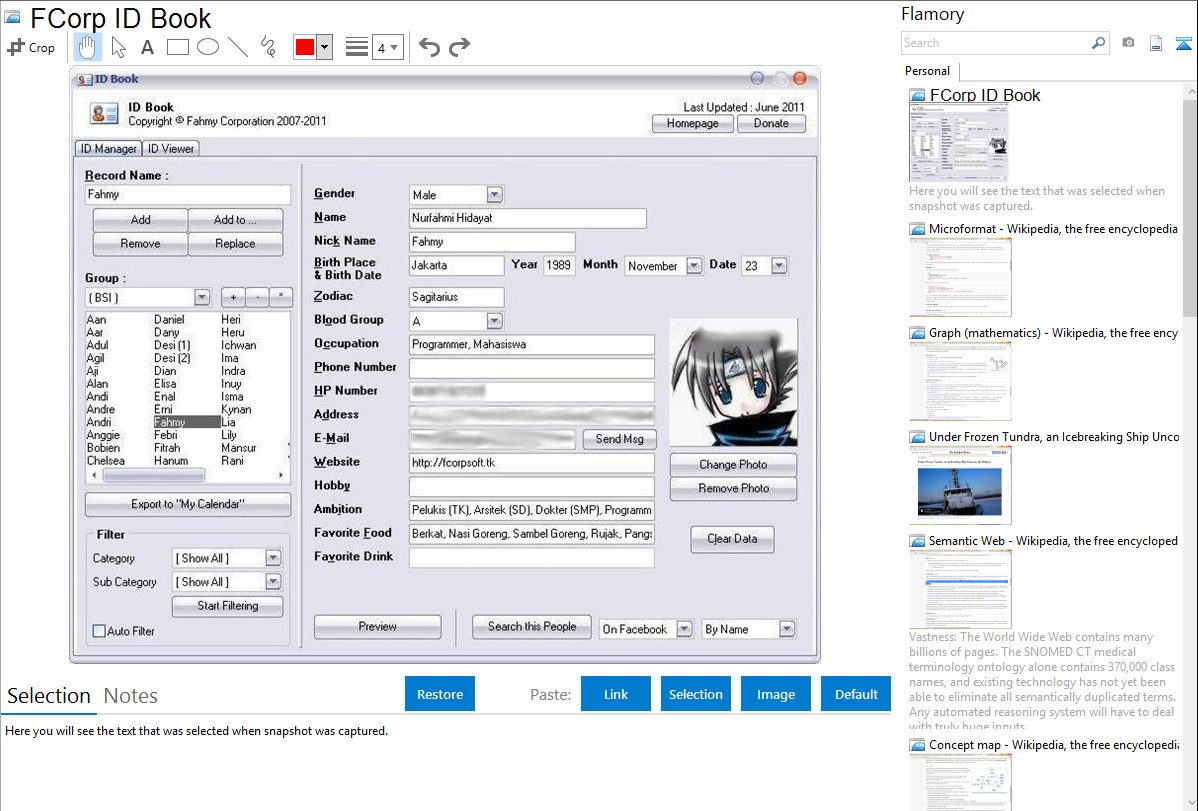This screenshot has width=1198, height=811.
Task: Open the On Facebook dropdown
Action: tap(685, 629)
